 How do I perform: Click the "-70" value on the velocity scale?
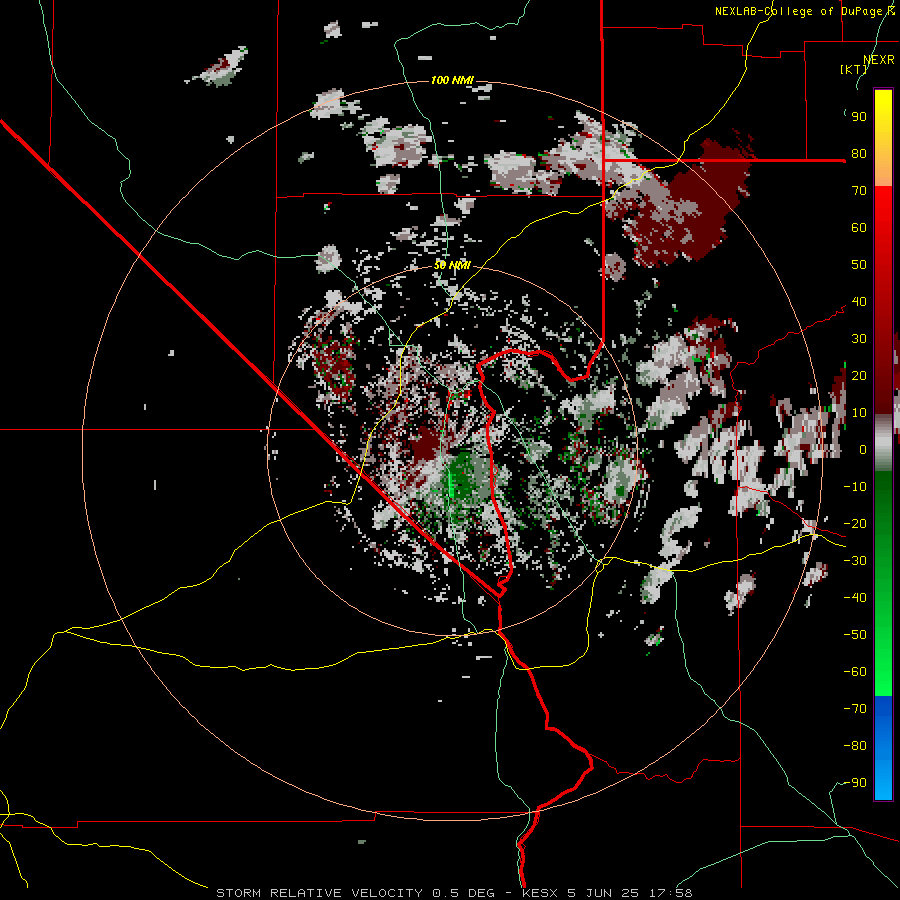(x=855, y=709)
